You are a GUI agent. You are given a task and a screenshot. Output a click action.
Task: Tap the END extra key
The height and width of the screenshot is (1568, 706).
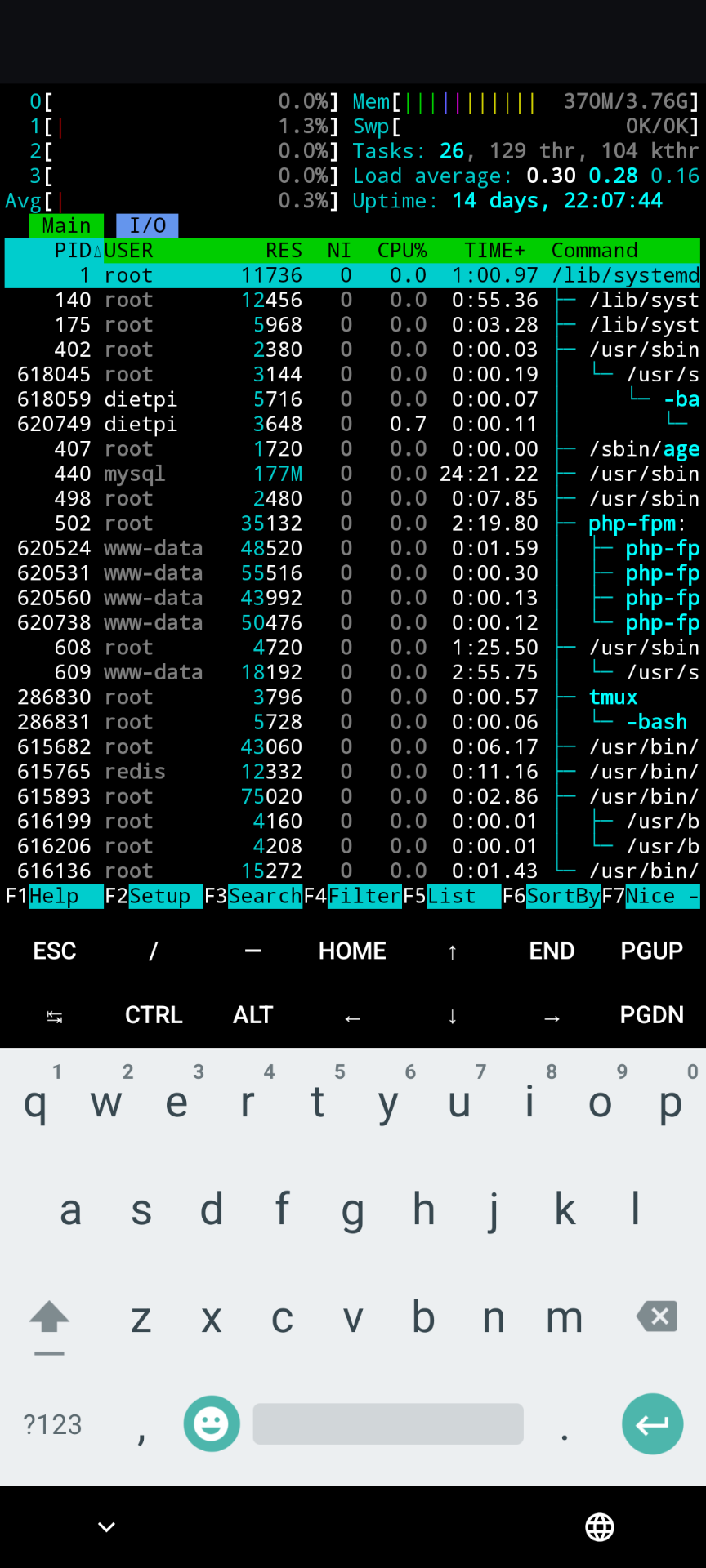coord(552,951)
